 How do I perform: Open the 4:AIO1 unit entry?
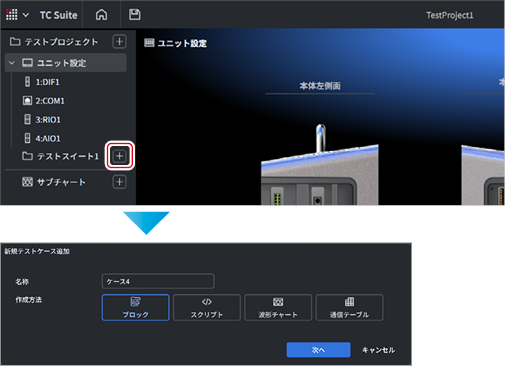pyautogui.click(x=43, y=138)
